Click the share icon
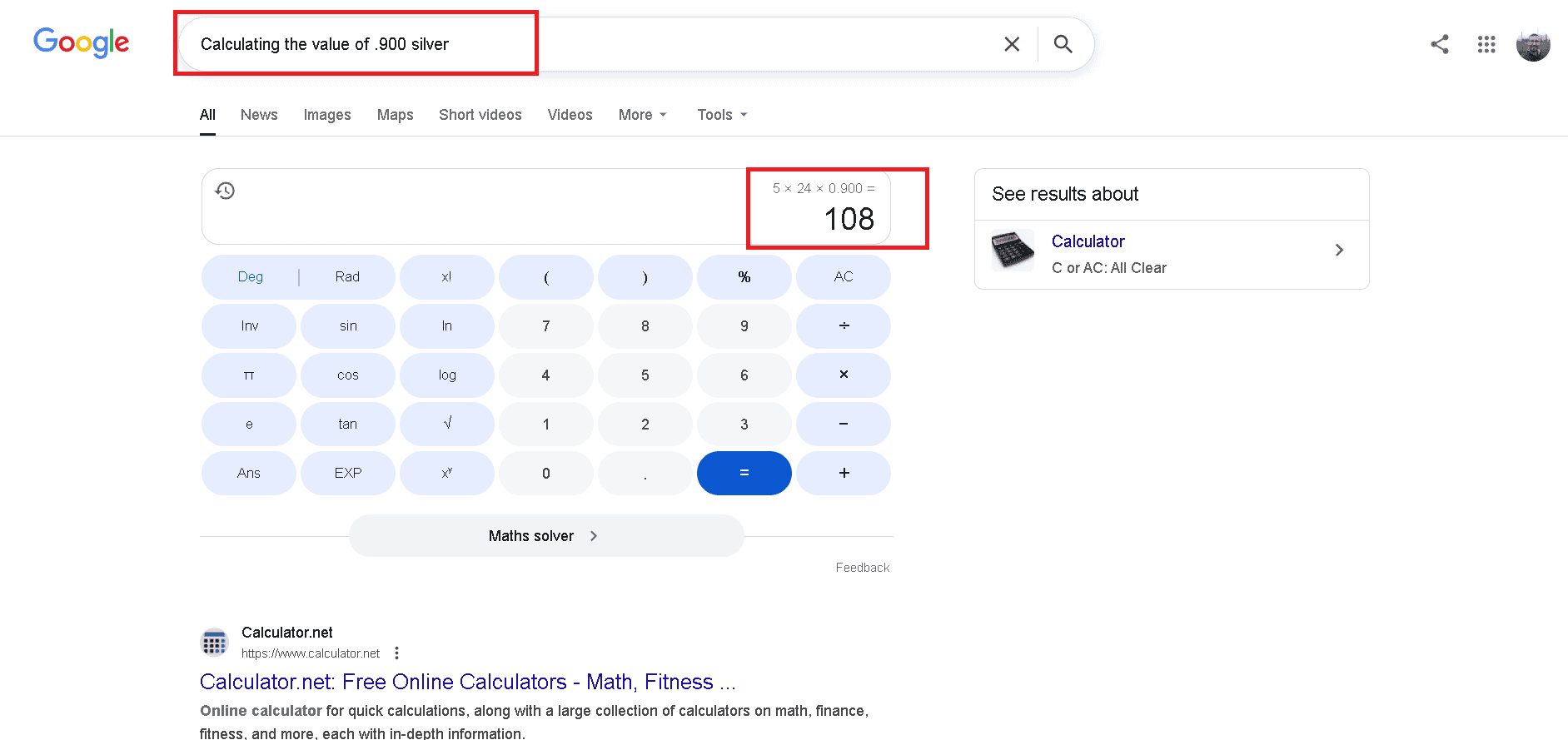The height and width of the screenshot is (740, 1568). coord(1439,45)
